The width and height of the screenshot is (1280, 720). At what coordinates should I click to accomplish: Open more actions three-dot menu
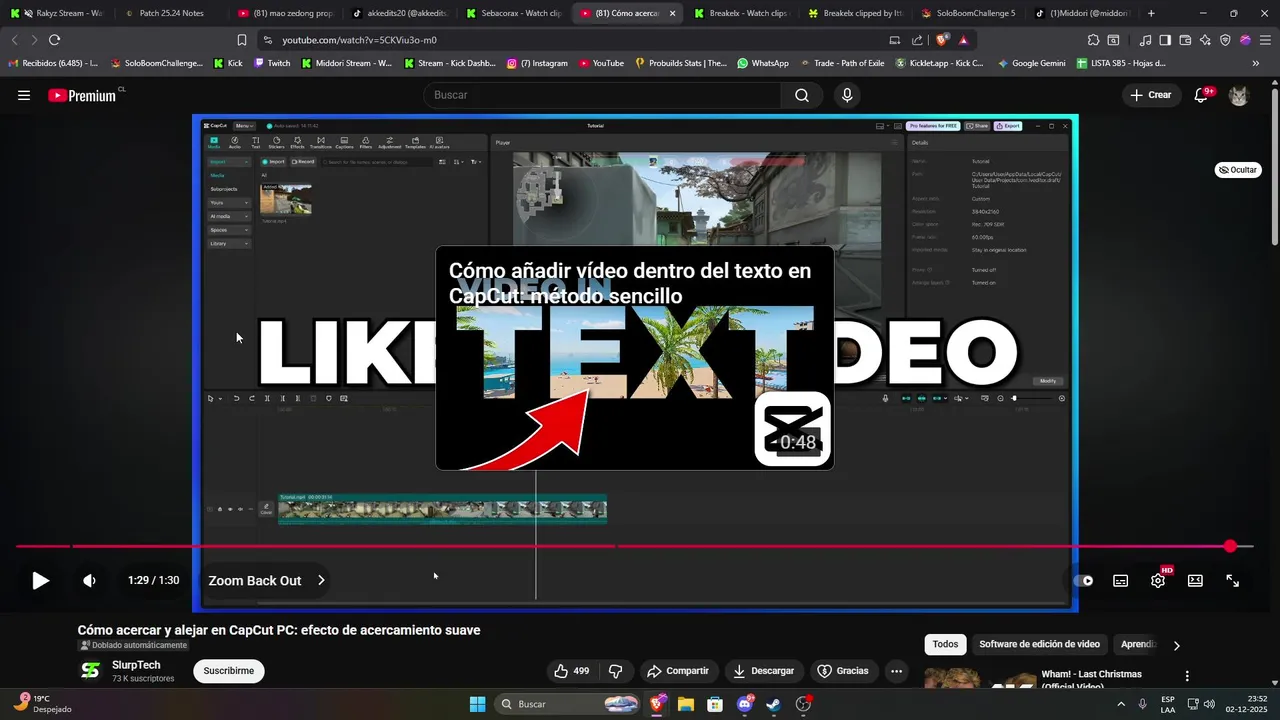pos(897,671)
